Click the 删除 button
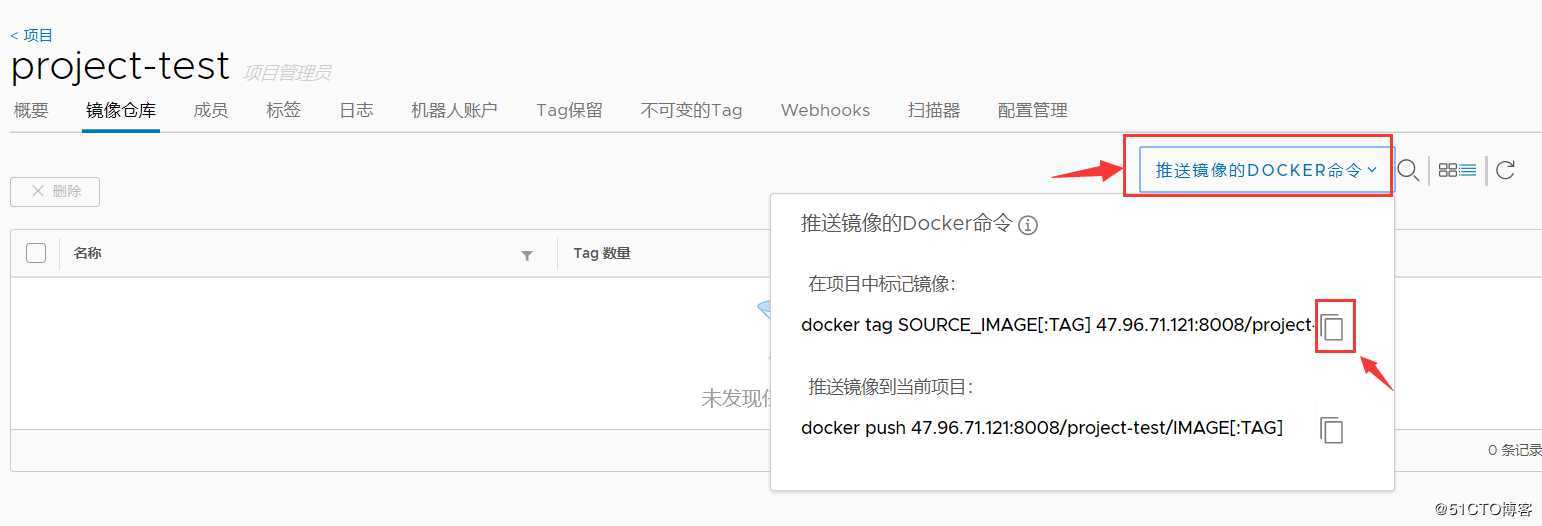This screenshot has height=526, width=1542. point(55,191)
